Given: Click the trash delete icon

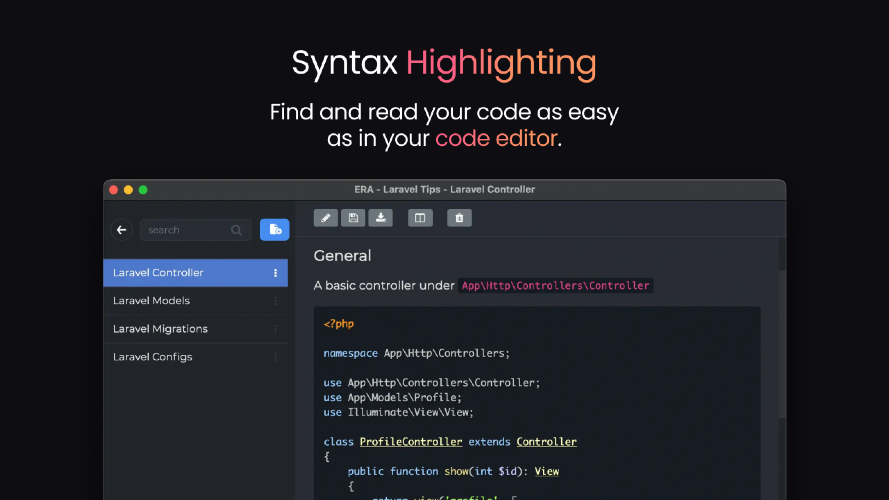Looking at the screenshot, I should click(x=459, y=218).
